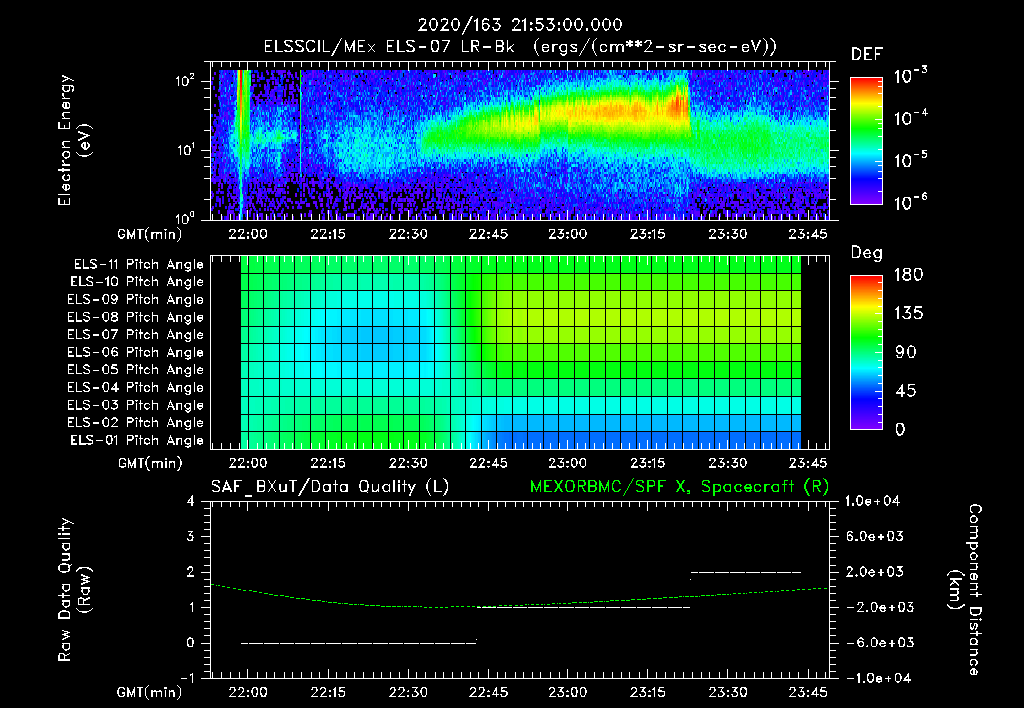The height and width of the screenshot is (708, 1024).
Task: Select the ELS-10 Pitch Angle row label
Action: (137, 282)
